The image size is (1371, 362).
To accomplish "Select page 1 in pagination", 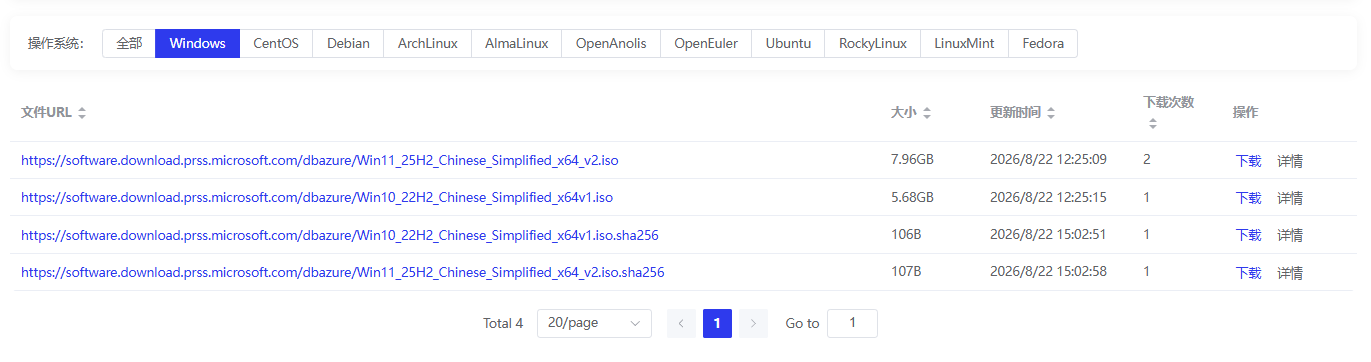I will [x=717, y=323].
